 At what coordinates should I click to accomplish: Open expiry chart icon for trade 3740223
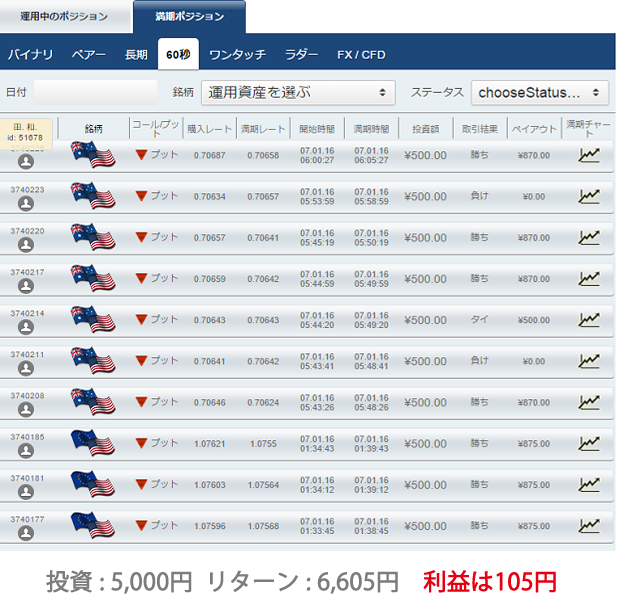coord(589,196)
